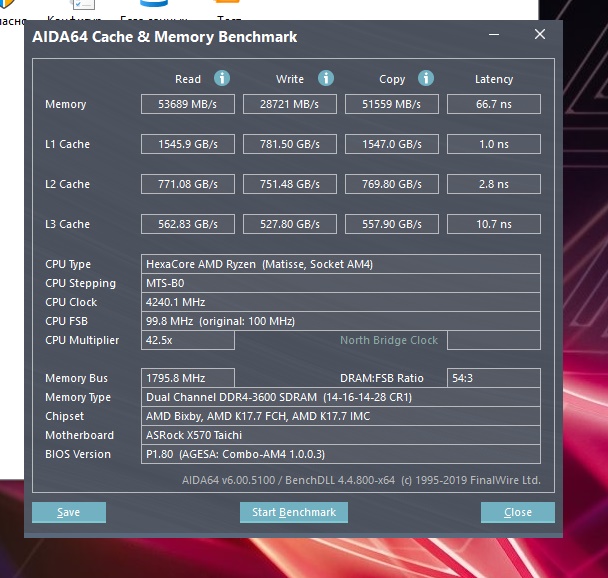The image size is (608, 578).
Task: Click the North Bridge Clock label
Action: click(x=389, y=340)
